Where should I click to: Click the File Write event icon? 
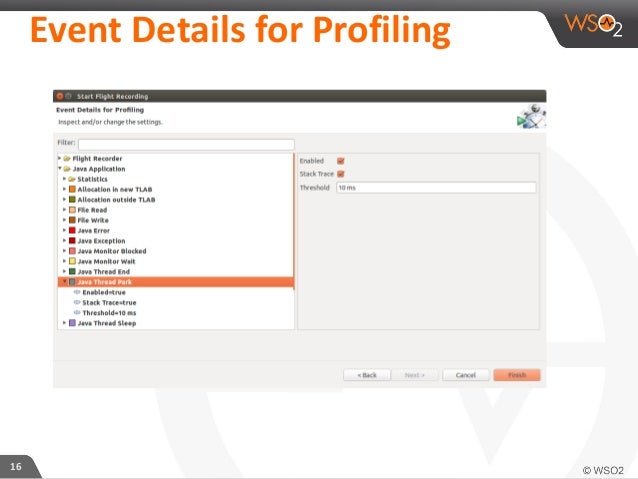click(72, 220)
